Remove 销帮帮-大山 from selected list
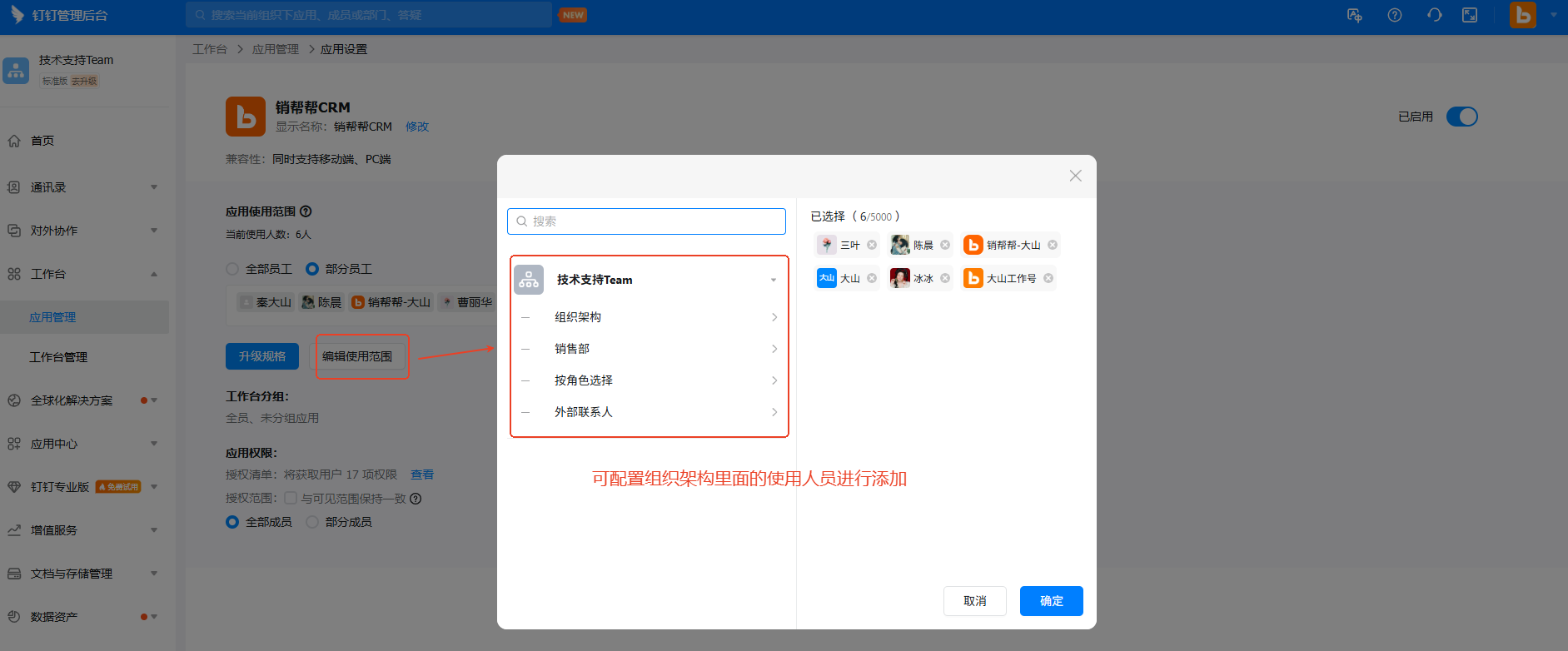 tap(1053, 245)
